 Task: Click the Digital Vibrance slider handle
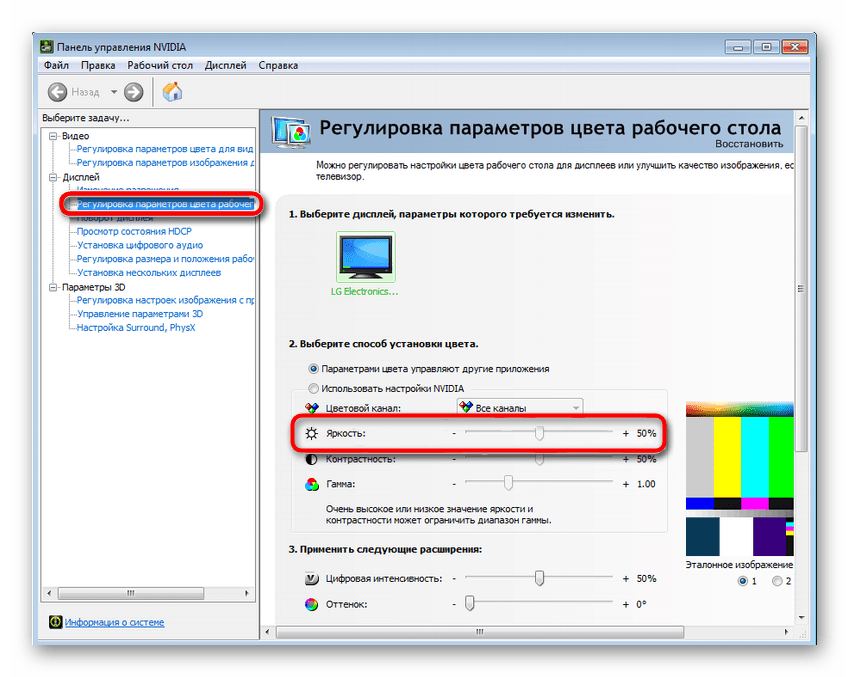[x=539, y=578]
